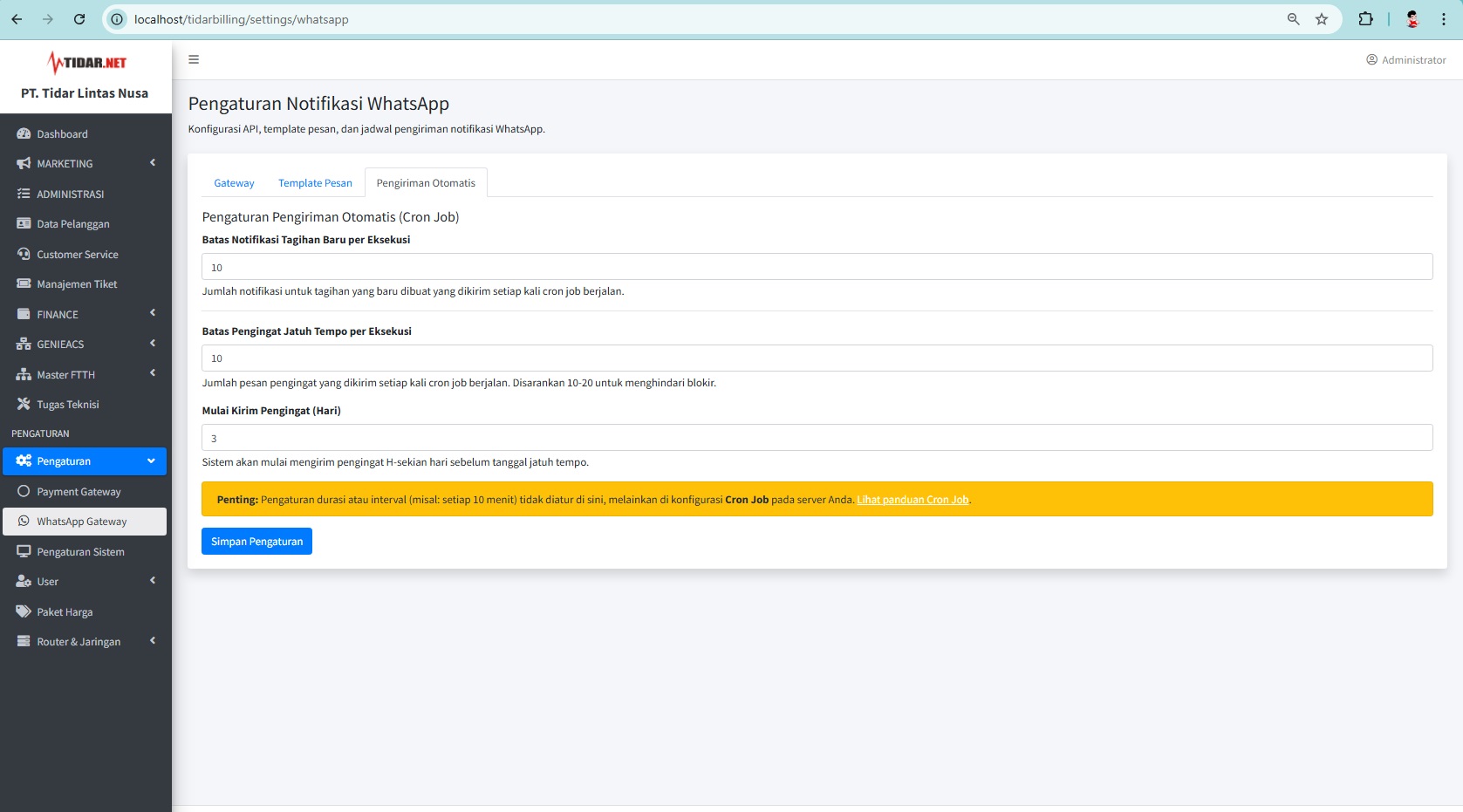Click the Data Pelanggan card icon
The width and height of the screenshot is (1463, 812).
pyautogui.click(x=24, y=224)
